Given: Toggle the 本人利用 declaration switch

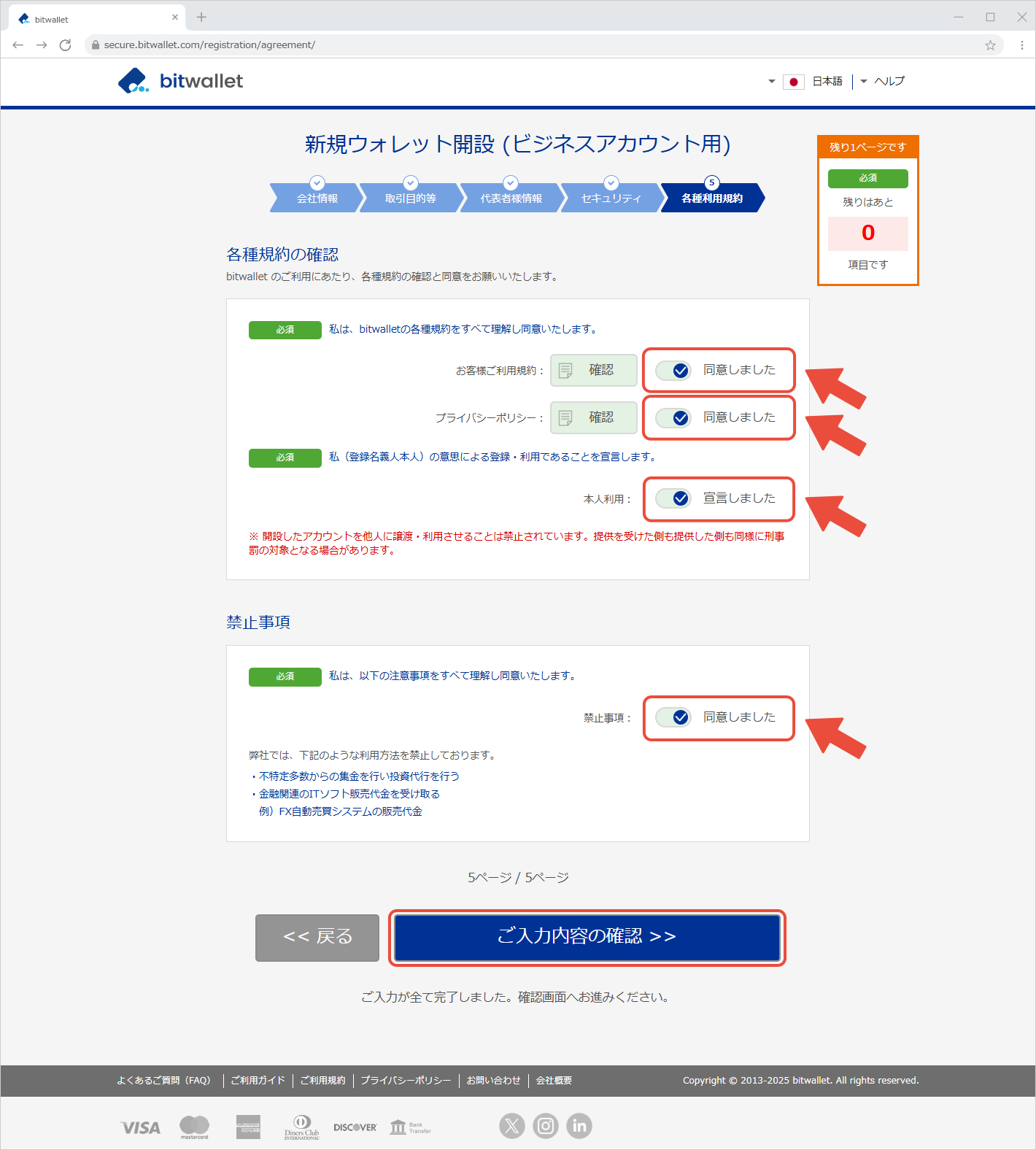Looking at the screenshot, I should point(673,498).
